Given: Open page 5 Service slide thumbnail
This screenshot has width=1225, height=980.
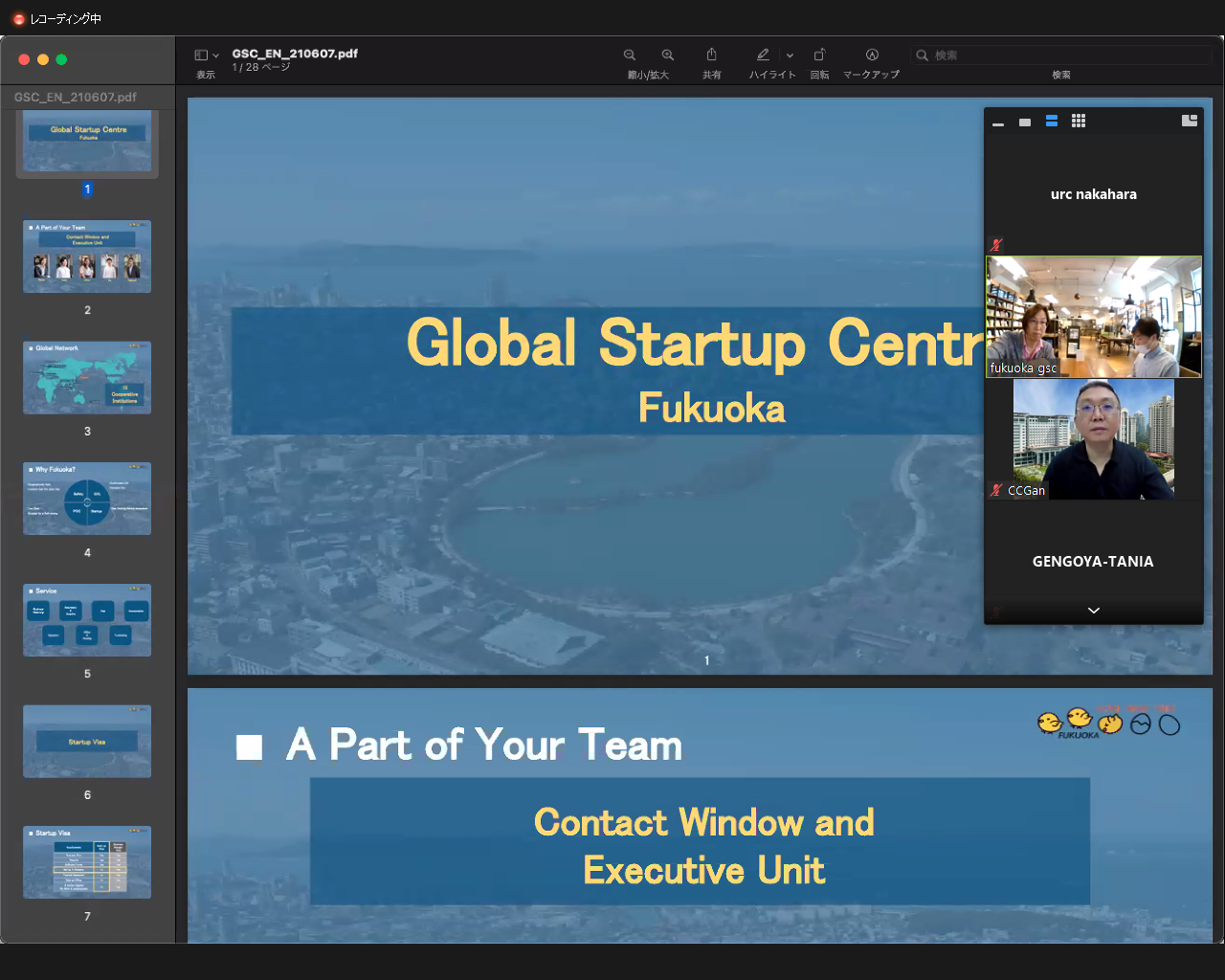Looking at the screenshot, I should 87,620.
